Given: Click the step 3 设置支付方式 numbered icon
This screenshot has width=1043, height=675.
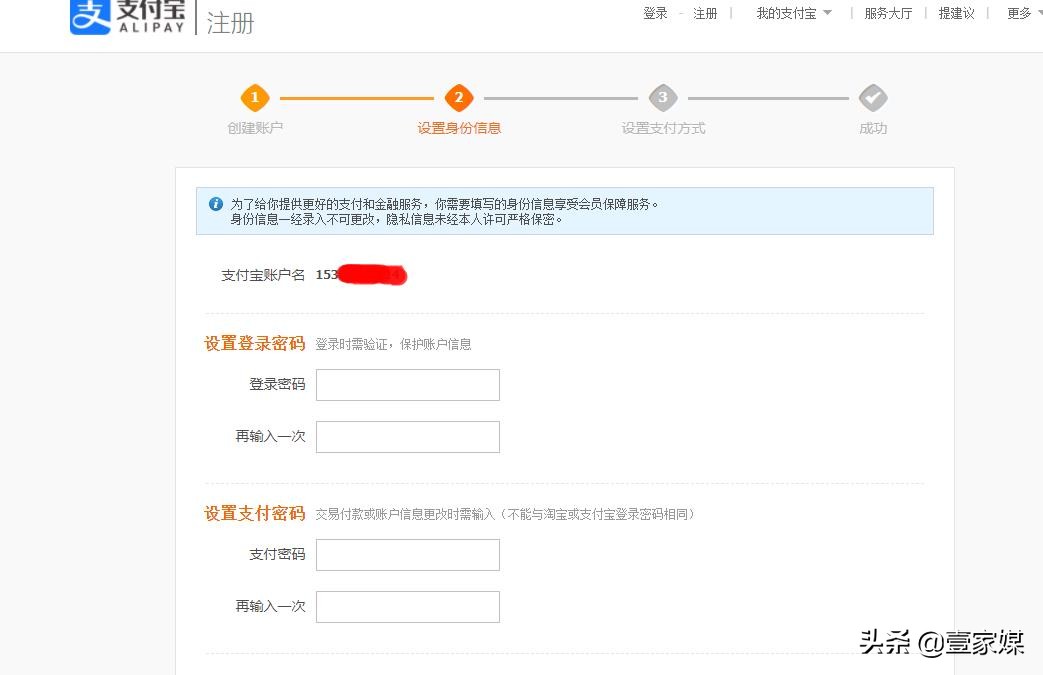Looking at the screenshot, I should click(663, 97).
